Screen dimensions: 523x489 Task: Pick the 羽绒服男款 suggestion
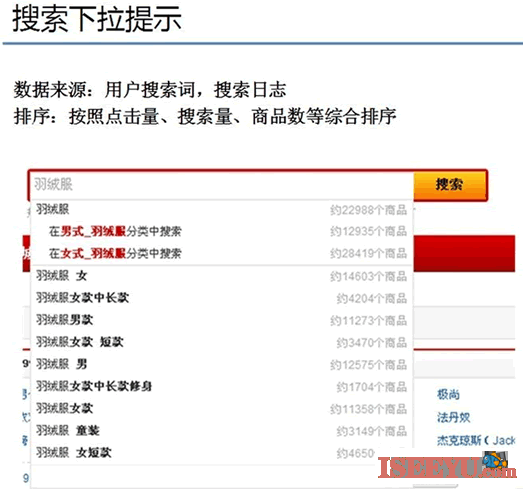(222, 320)
